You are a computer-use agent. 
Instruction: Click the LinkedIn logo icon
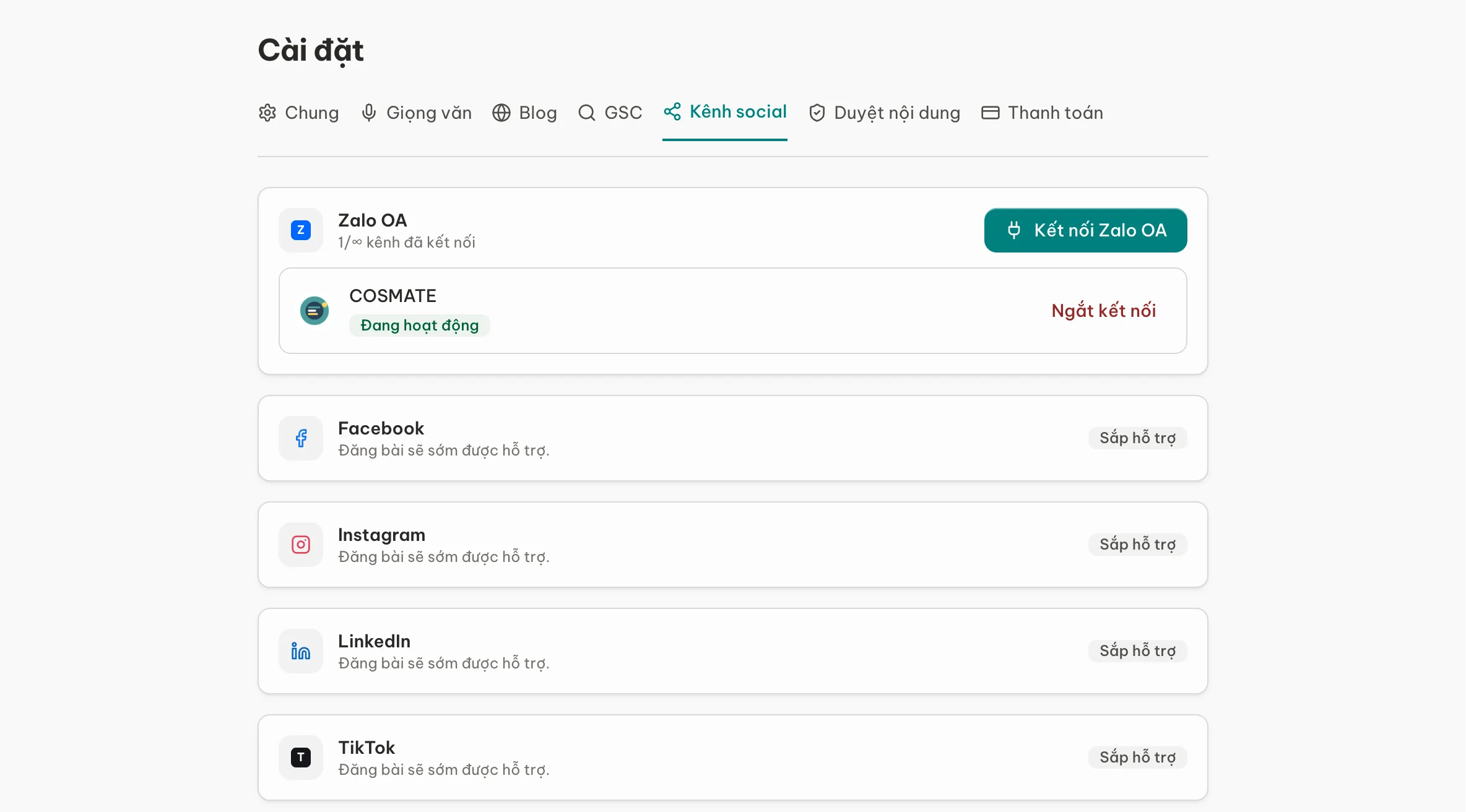(x=301, y=651)
